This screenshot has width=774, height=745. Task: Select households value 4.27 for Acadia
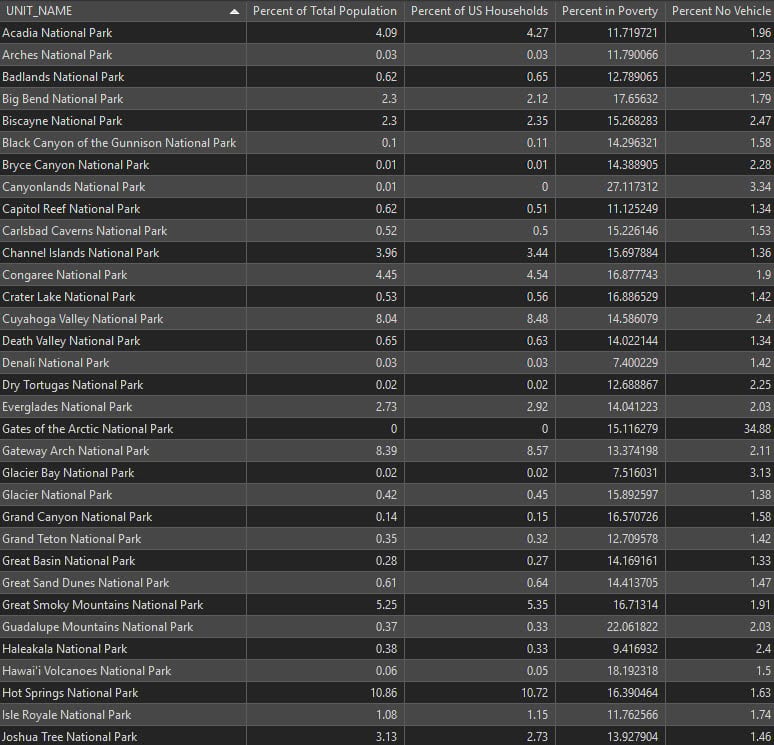[x=537, y=33]
